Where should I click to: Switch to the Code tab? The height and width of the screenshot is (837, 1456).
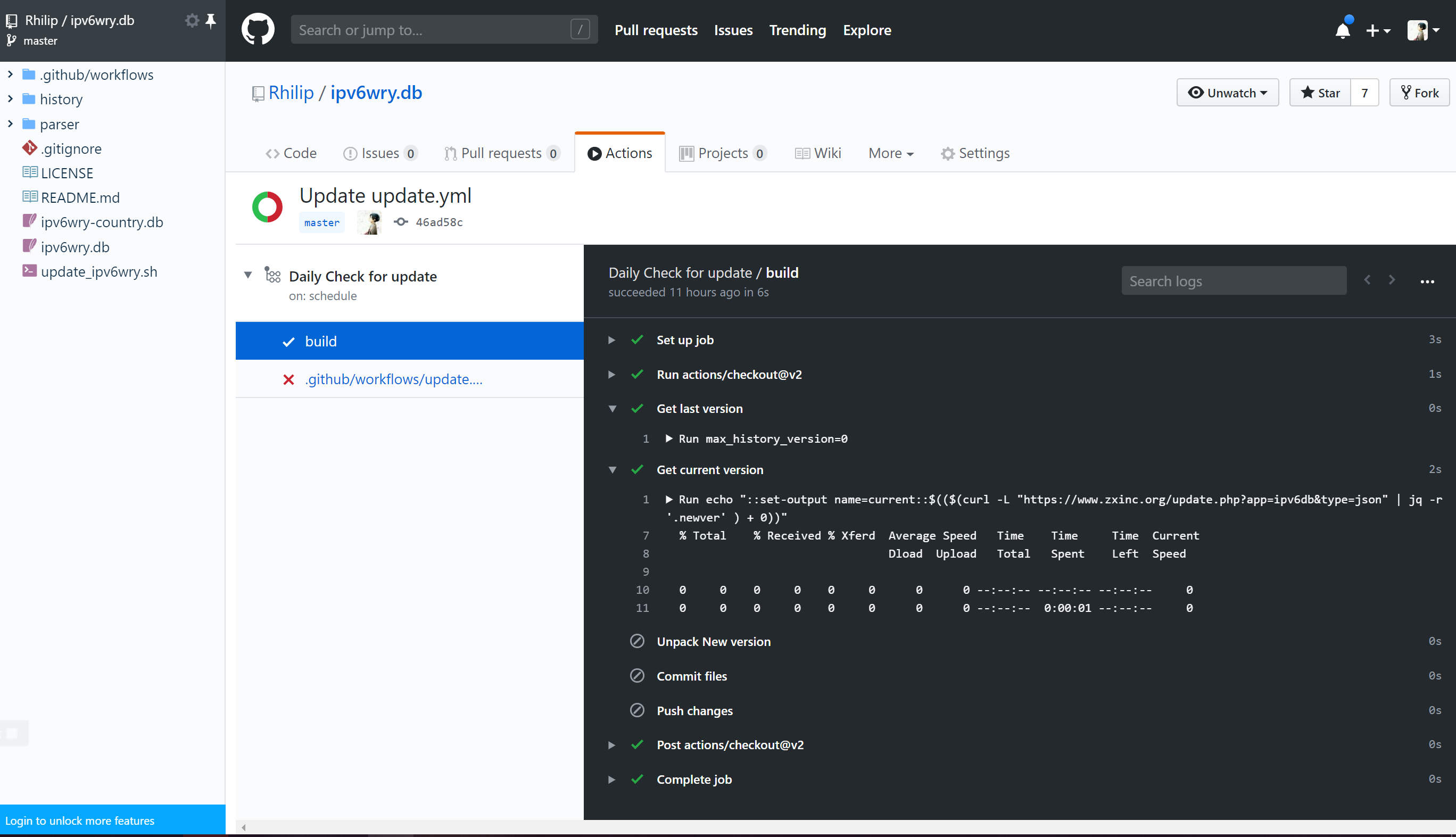291,153
